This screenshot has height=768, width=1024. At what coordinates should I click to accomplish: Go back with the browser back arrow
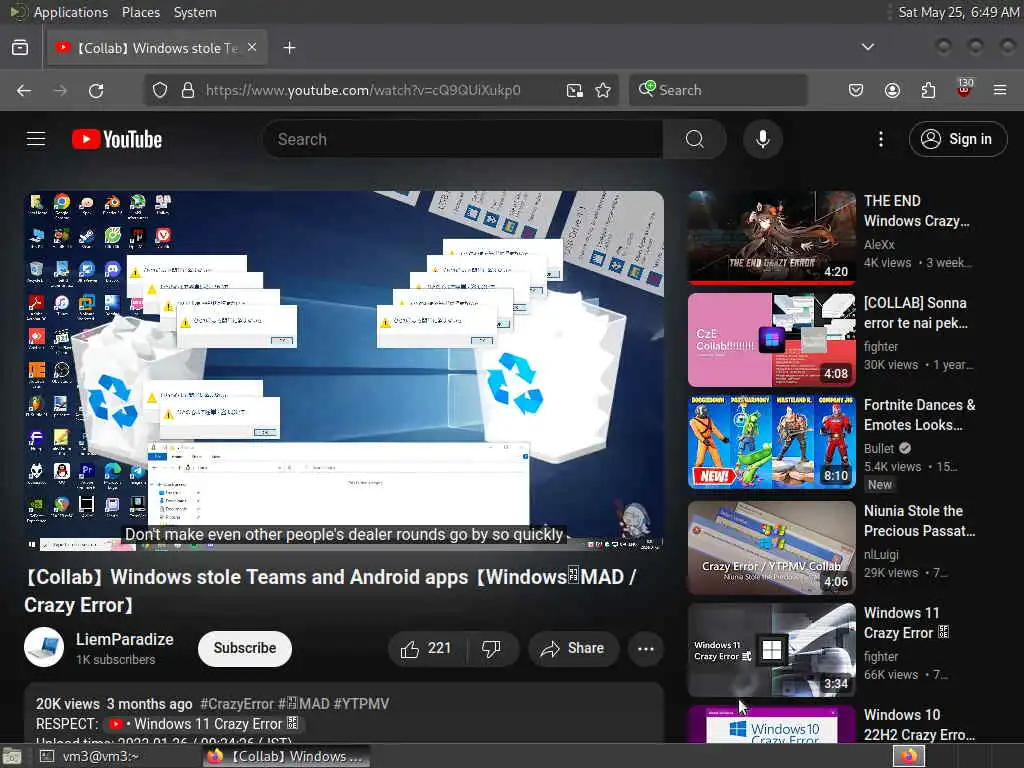point(24,91)
